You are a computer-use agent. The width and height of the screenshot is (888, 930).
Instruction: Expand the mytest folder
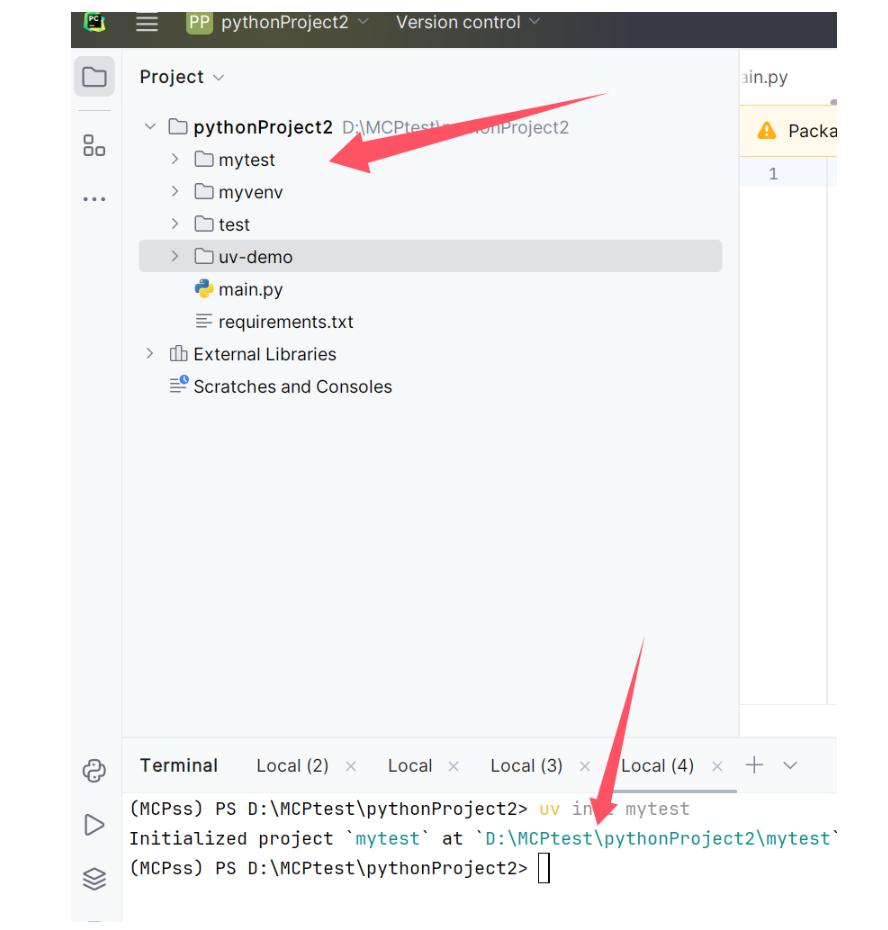[x=176, y=159]
